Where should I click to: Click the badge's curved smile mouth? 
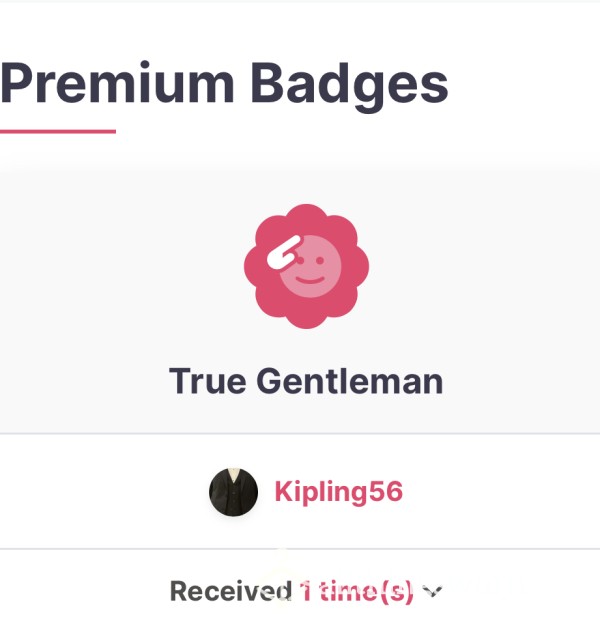[x=310, y=280]
